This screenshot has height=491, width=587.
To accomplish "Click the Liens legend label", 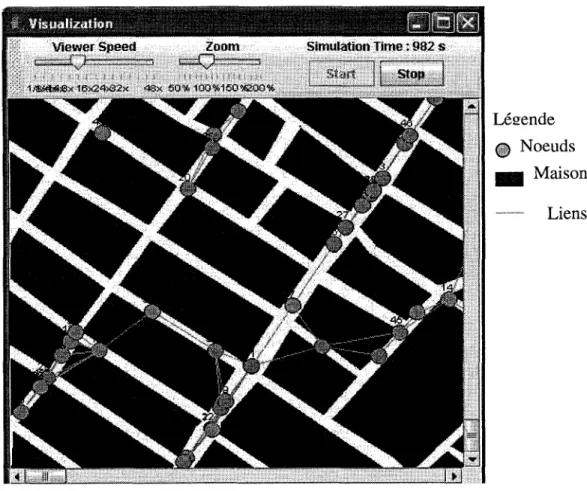I will (x=567, y=213).
